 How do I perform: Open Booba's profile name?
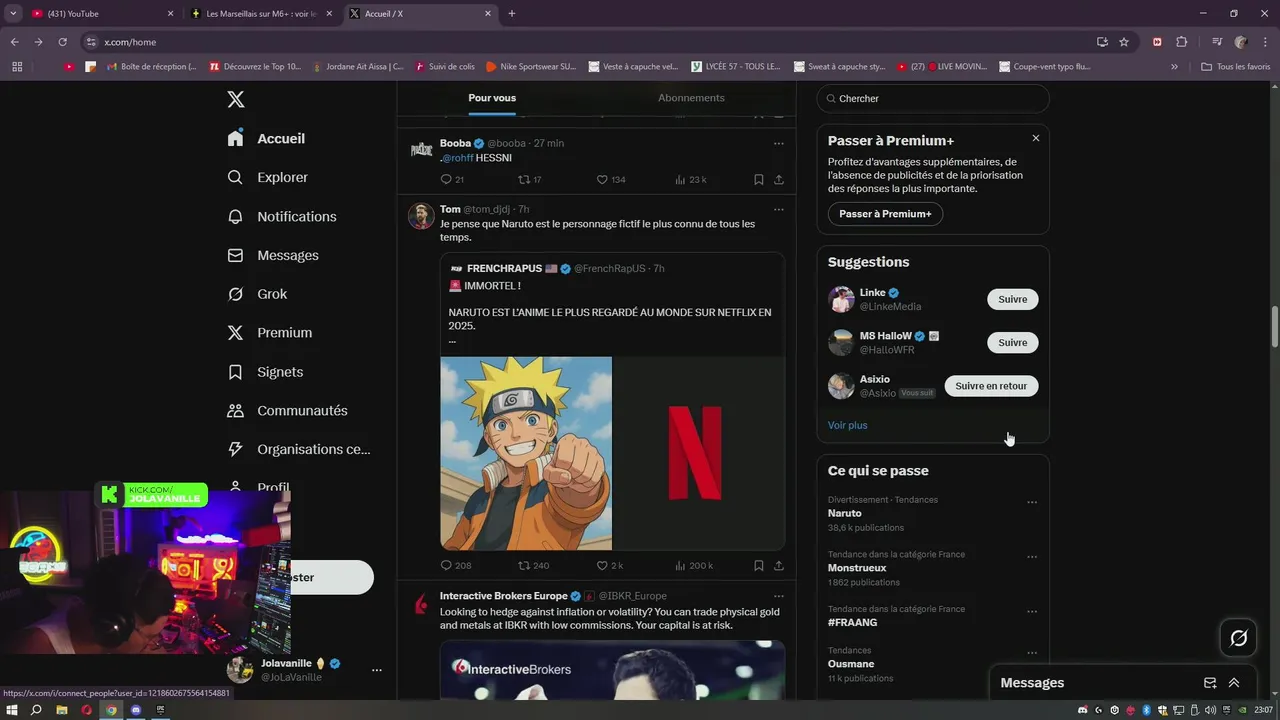(x=455, y=143)
